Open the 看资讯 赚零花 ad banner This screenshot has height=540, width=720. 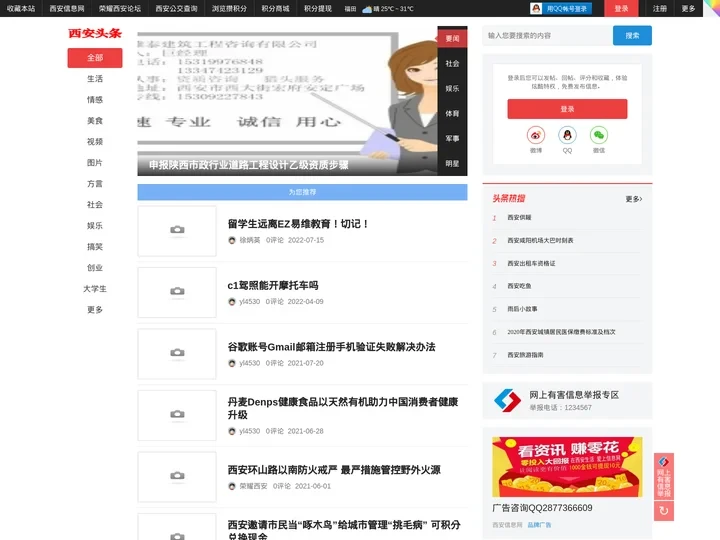click(x=567, y=467)
